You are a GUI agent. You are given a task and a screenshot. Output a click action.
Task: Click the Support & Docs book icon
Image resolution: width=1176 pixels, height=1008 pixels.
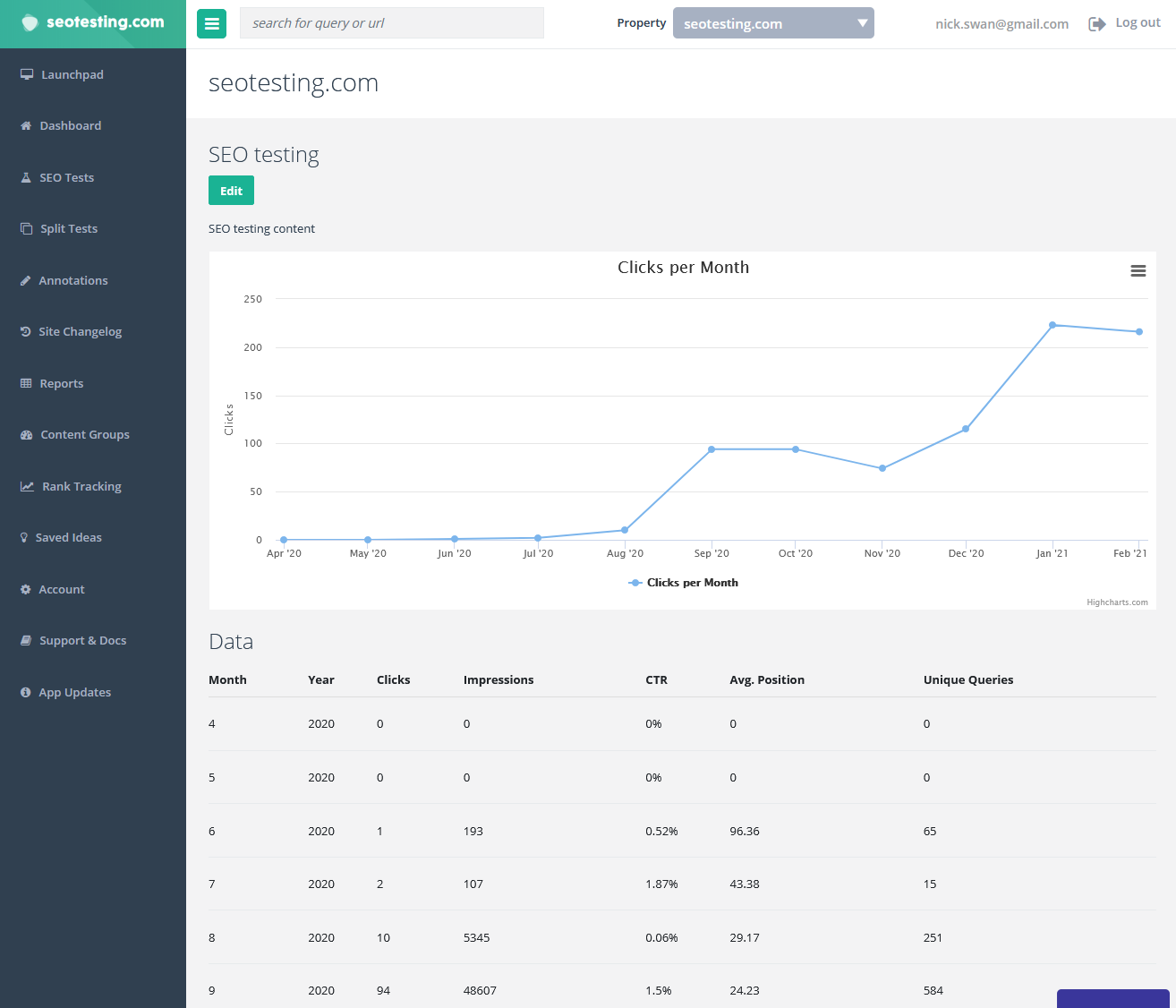pos(26,641)
